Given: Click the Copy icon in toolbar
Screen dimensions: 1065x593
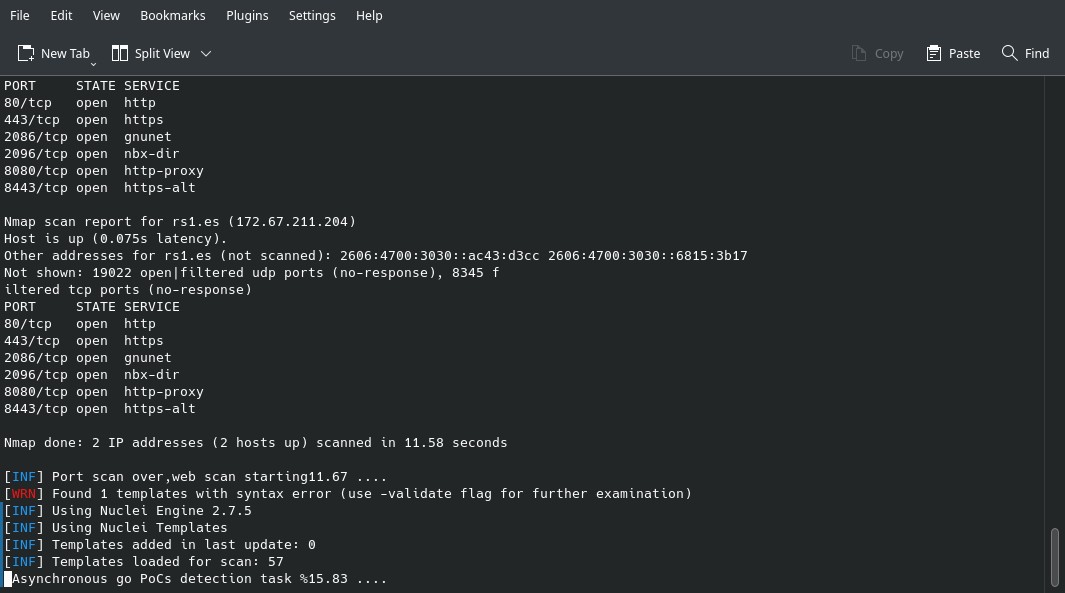Looking at the screenshot, I should point(859,53).
